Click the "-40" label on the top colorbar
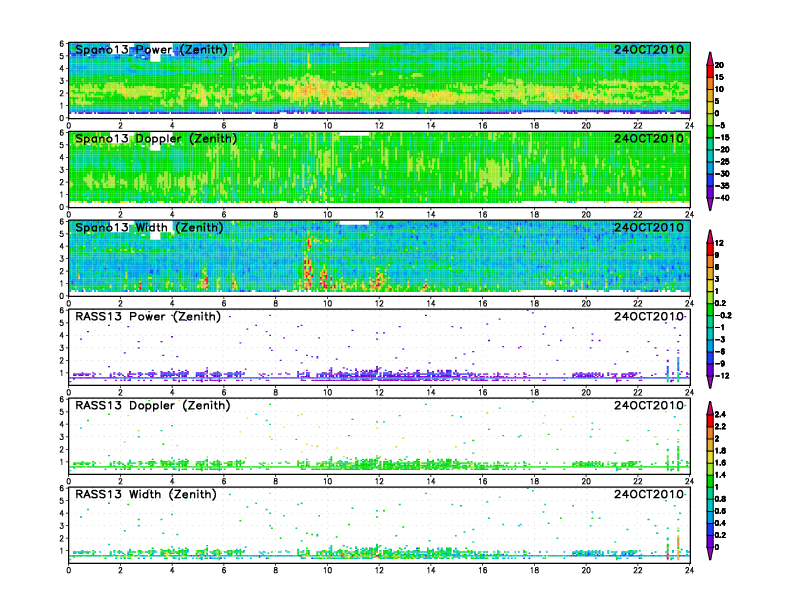 pos(722,198)
